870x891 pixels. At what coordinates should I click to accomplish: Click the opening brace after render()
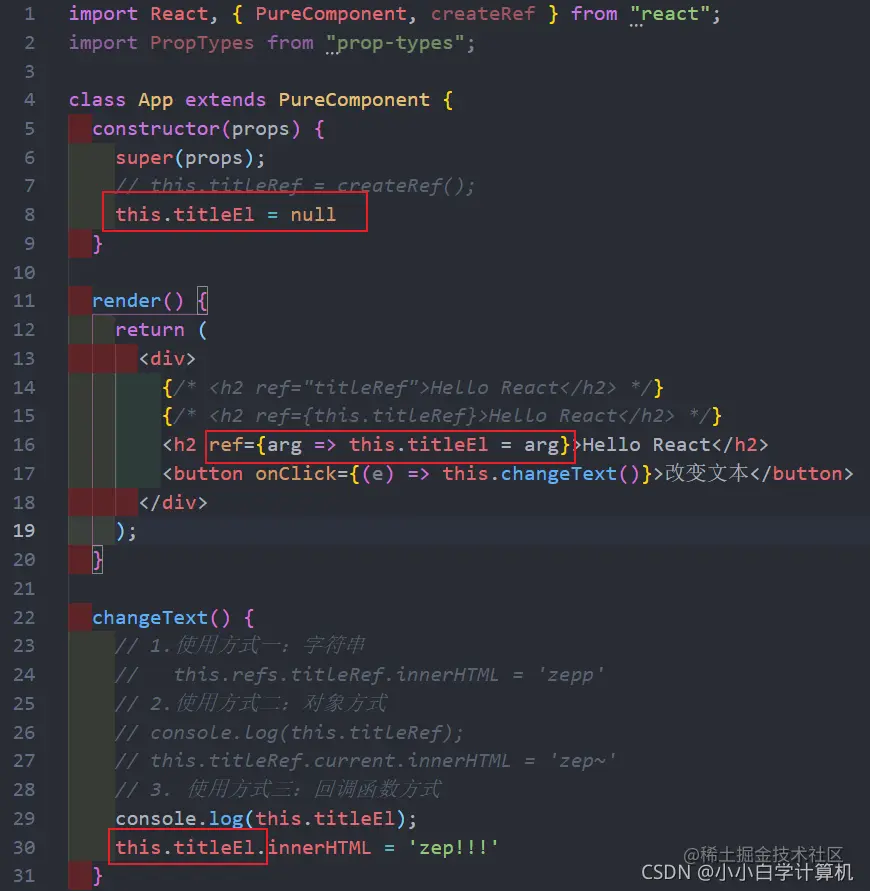[x=202, y=301]
